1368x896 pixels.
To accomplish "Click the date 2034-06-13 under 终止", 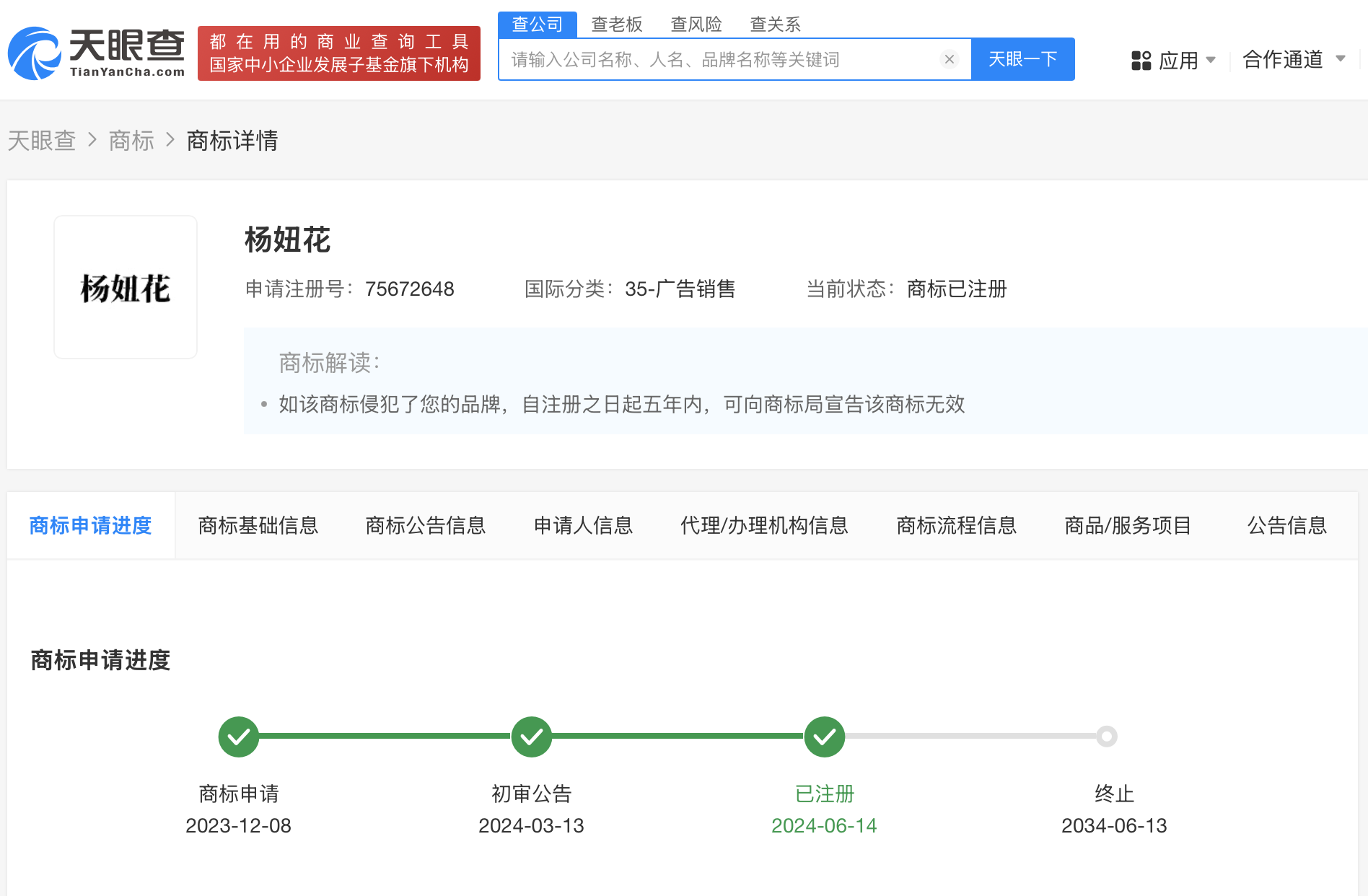I will [x=1114, y=826].
